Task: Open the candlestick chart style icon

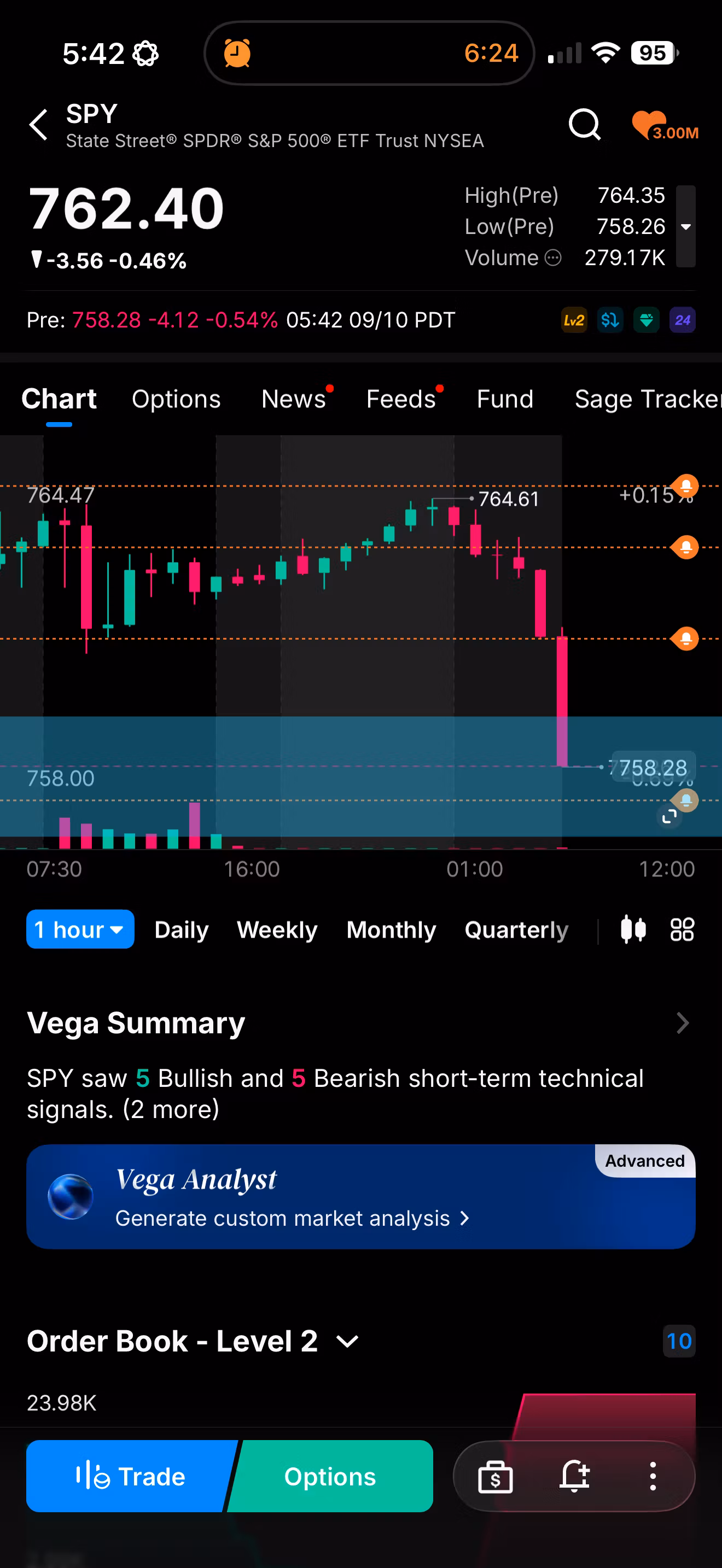Action: tap(633, 929)
